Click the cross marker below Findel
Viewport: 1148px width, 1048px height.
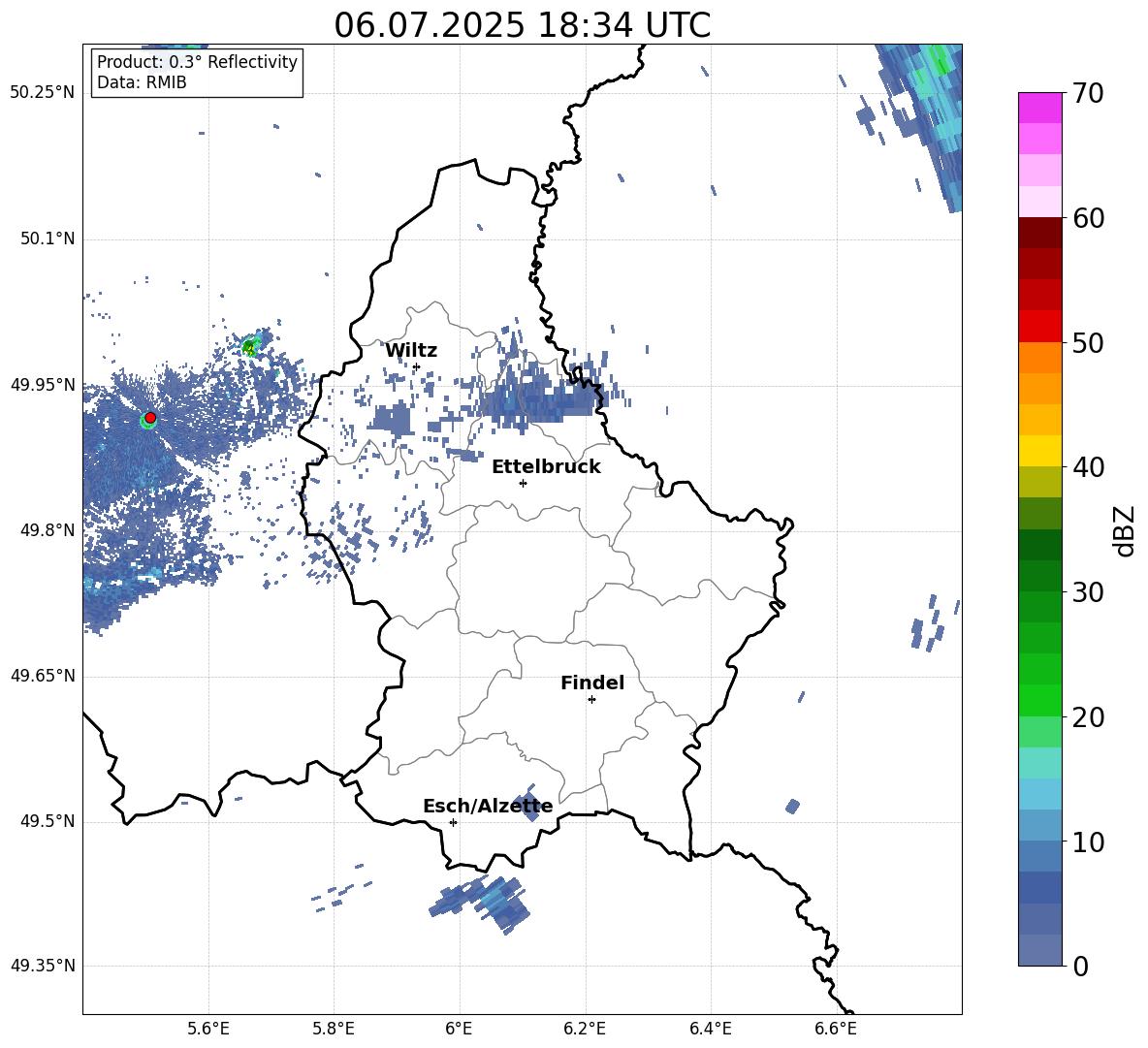[591, 700]
